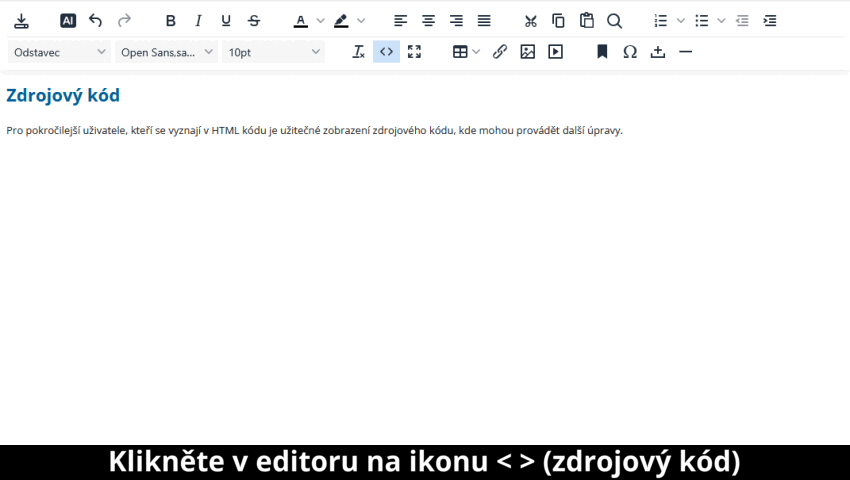The width and height of the screenshot is (850, 480).
Task: Copy the selection
Action: coord(558,21)
